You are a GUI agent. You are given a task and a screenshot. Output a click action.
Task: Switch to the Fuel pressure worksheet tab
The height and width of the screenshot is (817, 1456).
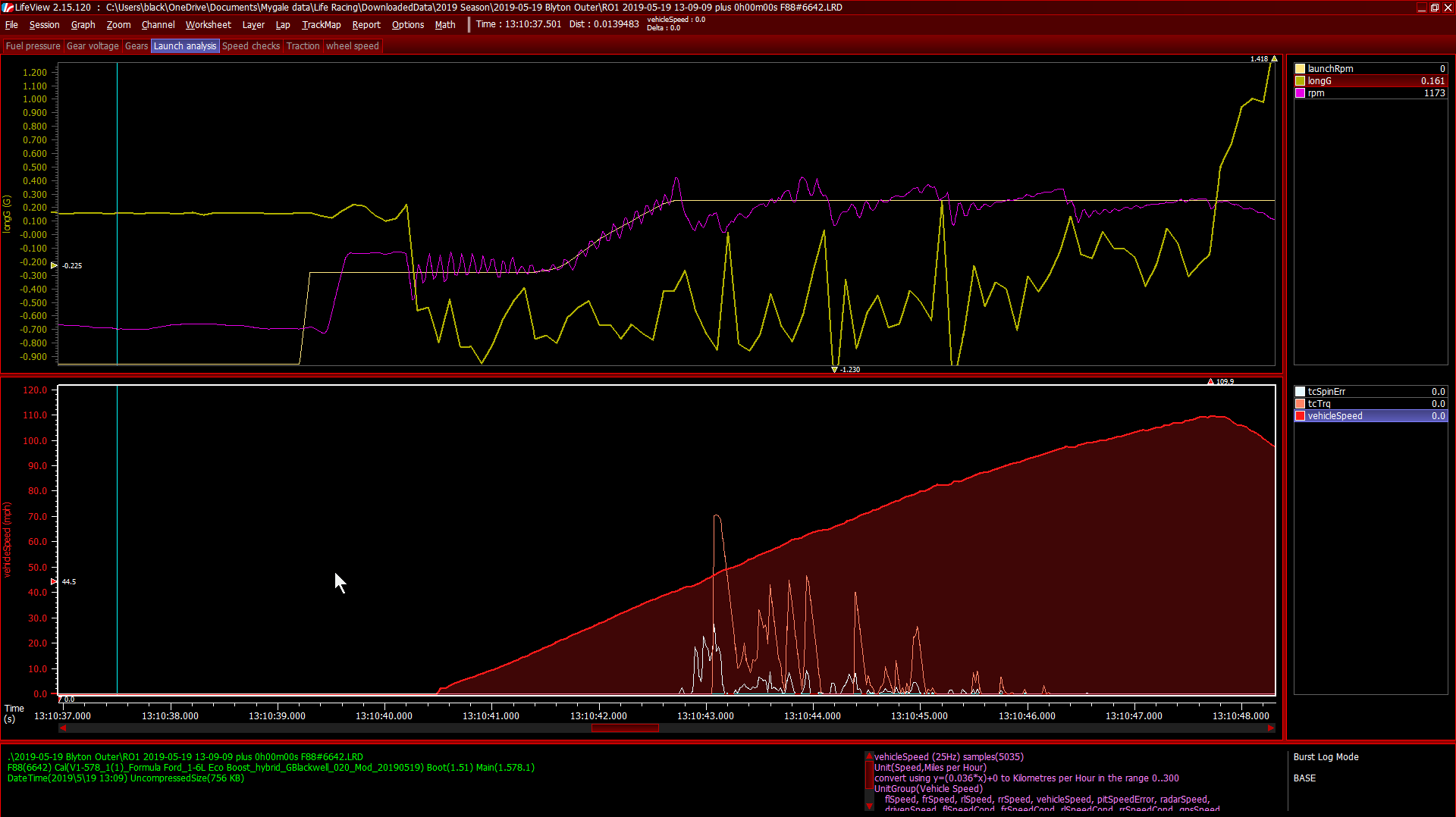(33, 46)
